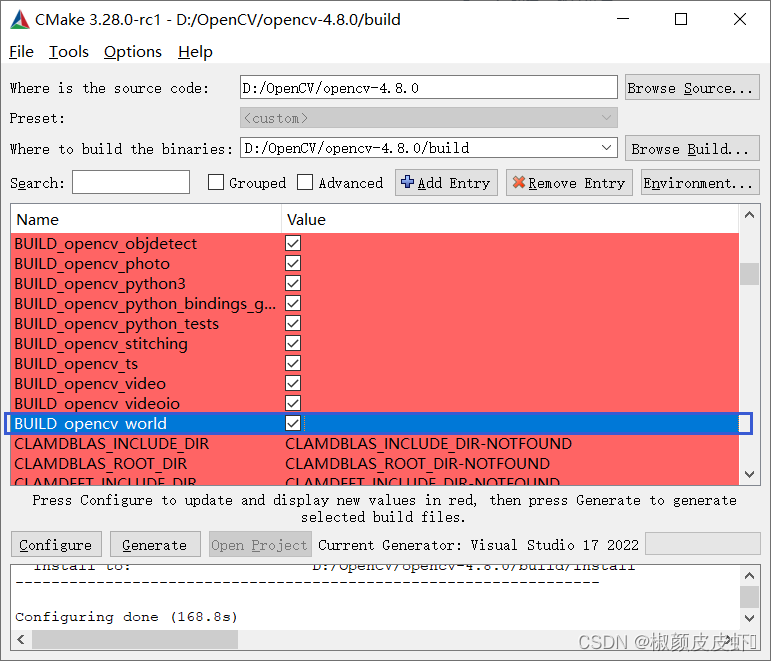Uncheck BUILD_opencv_objdetect checkbox

(x=293, y=243)
